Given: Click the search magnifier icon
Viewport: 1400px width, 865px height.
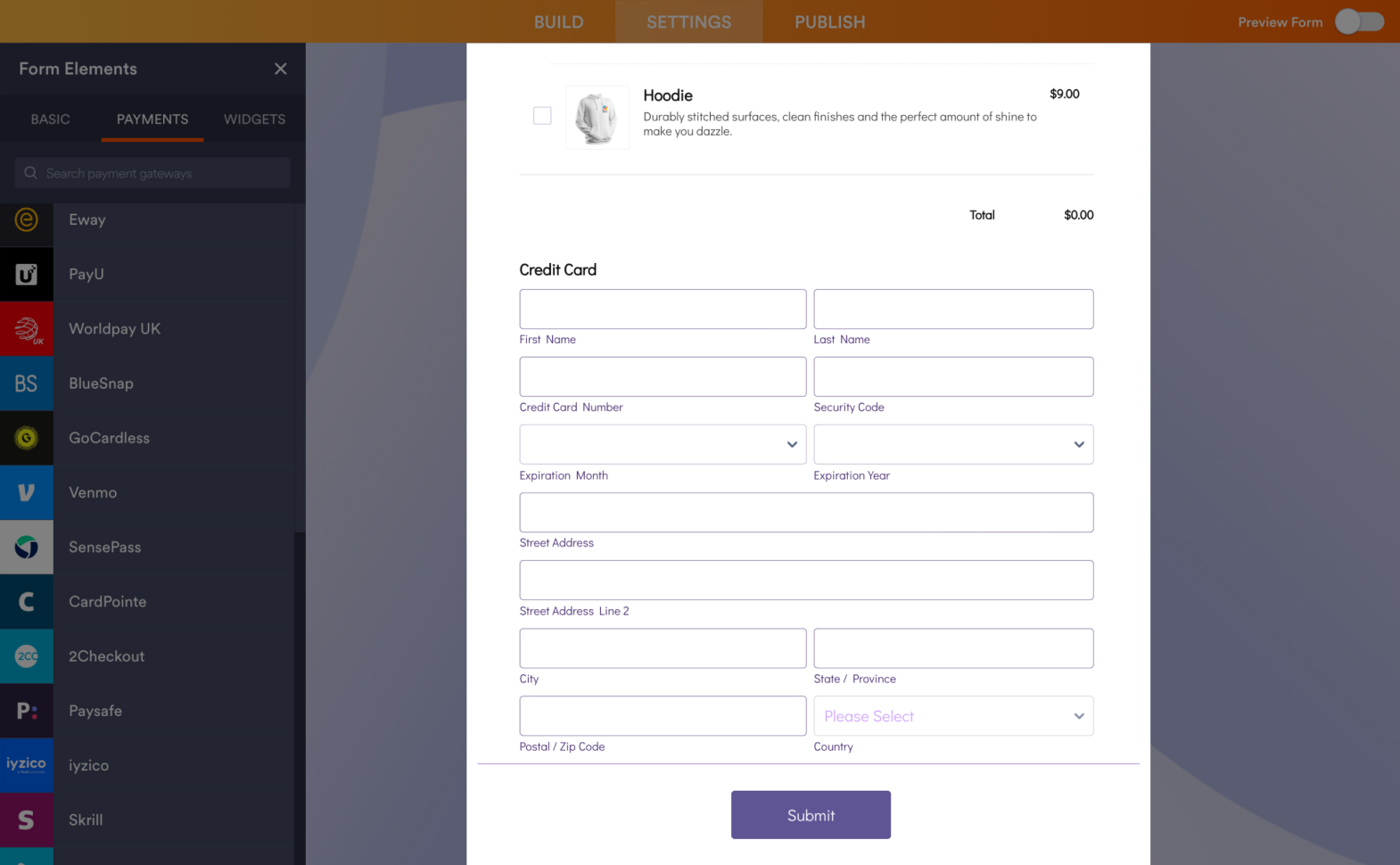Looking at the screenshot, I should tap(30, 173).
